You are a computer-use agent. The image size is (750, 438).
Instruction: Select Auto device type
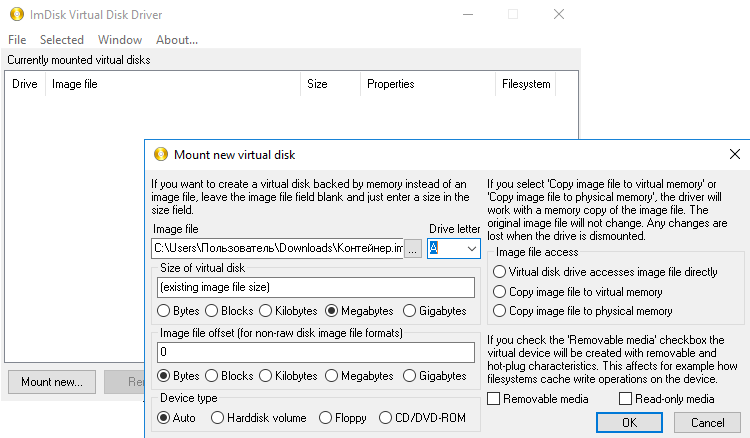click(x=176, y=418)
